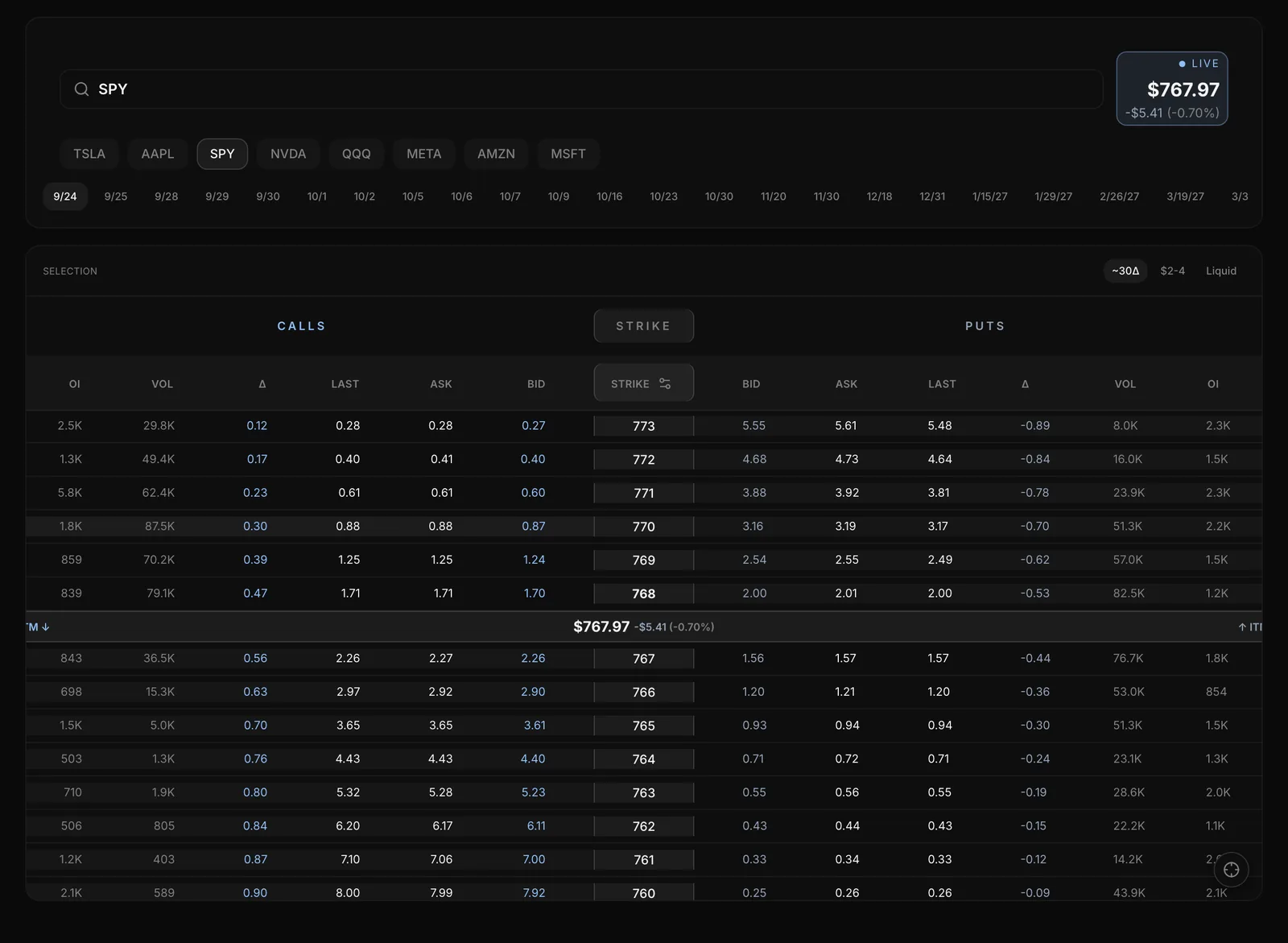Select strike 767 cell
The width and height of the screenshot is (1288, 943).
coord(644,659)
